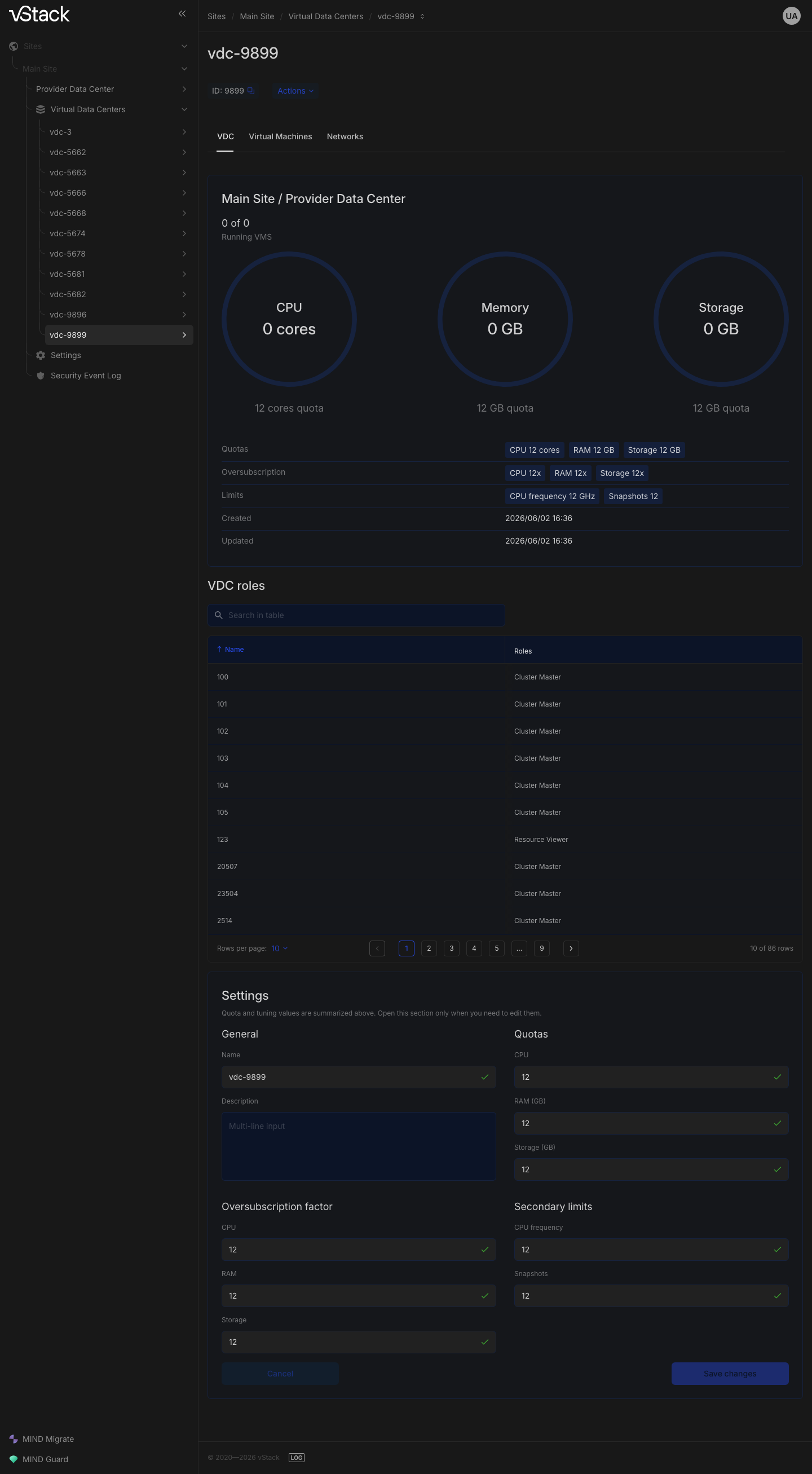The width and height of the screenshot is (812, 1474).
Task: Edit the Snapshots limit field
Action: click(x=651, y=1295)
